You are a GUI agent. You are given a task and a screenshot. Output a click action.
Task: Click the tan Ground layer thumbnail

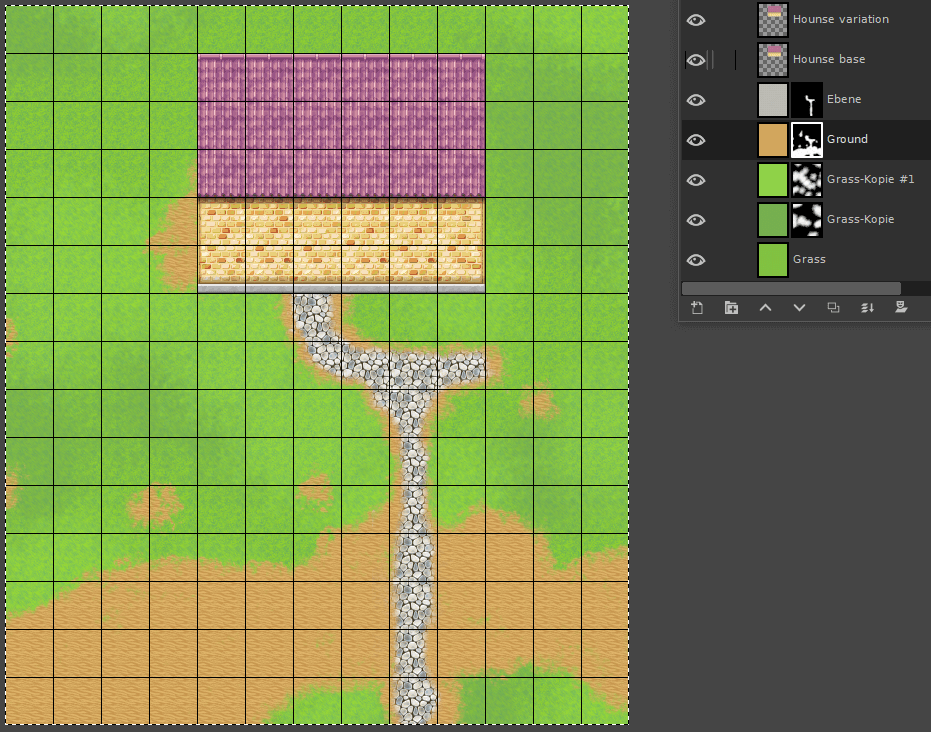pyautogui.click(x=773, y=140)
